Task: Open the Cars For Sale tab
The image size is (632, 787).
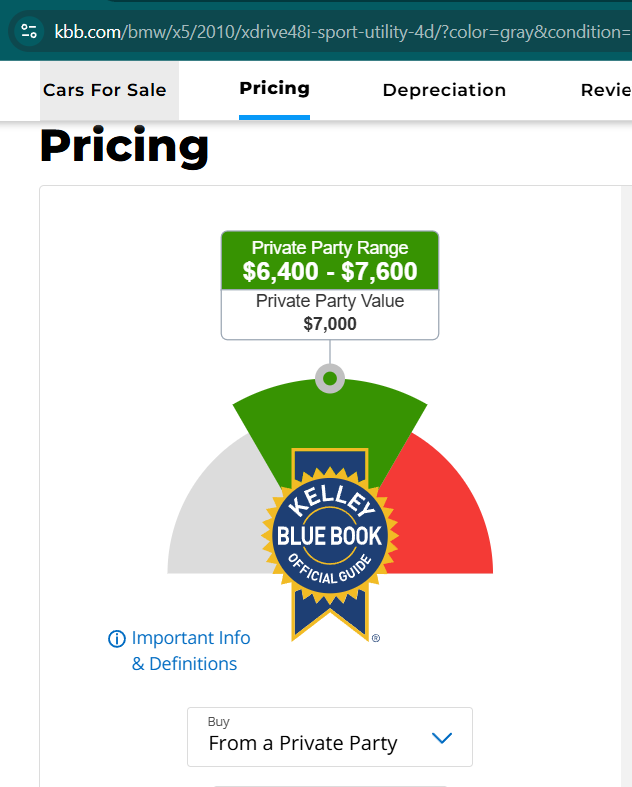Action: [x=105, y=90]
